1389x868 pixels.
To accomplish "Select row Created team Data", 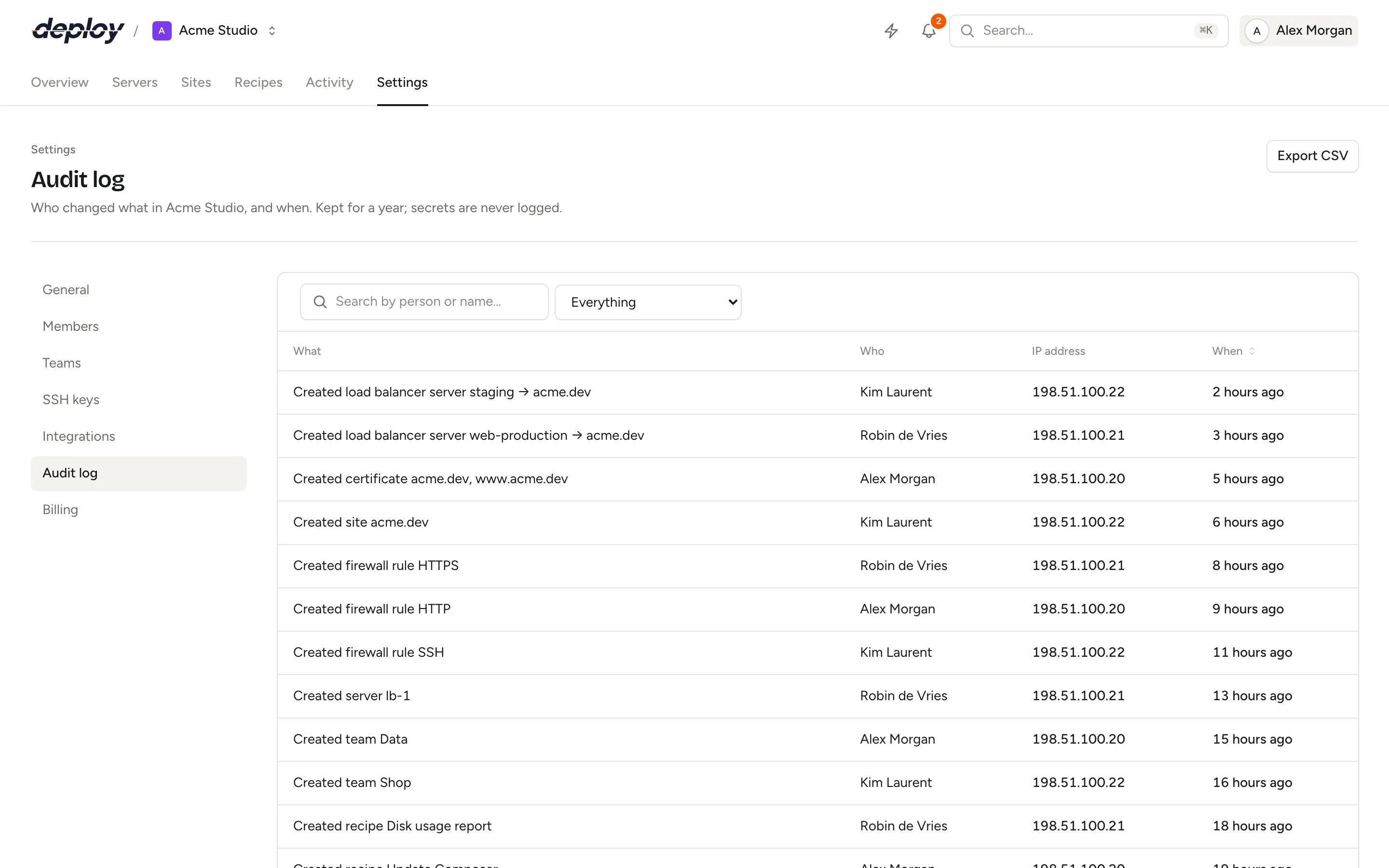I will coord(817,739).
